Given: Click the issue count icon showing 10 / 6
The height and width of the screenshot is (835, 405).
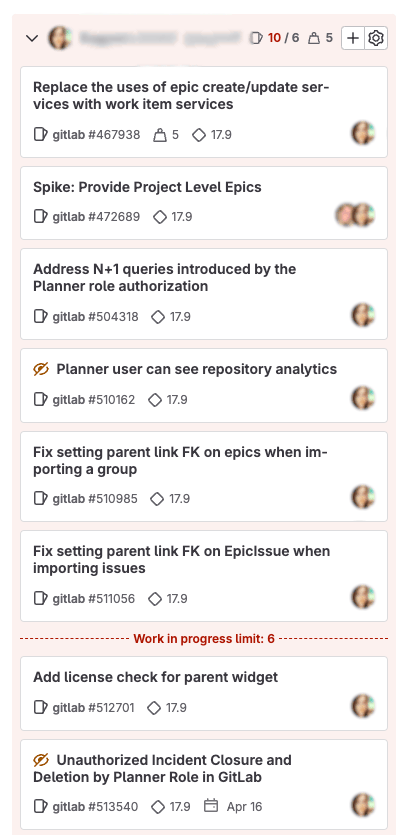Looking at the screenshot, I should pyautogui.click(x=257, y=38).
